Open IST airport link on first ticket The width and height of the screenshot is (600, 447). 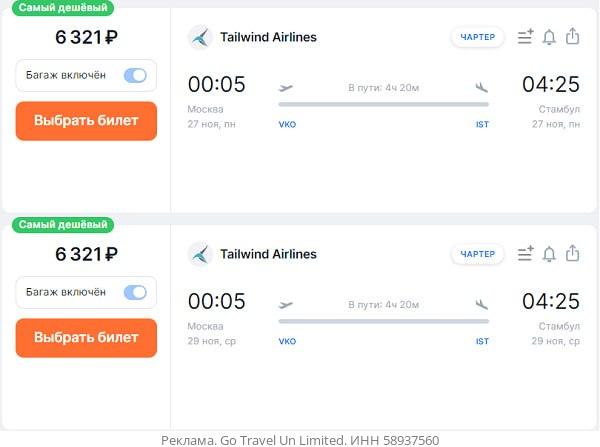482,124
